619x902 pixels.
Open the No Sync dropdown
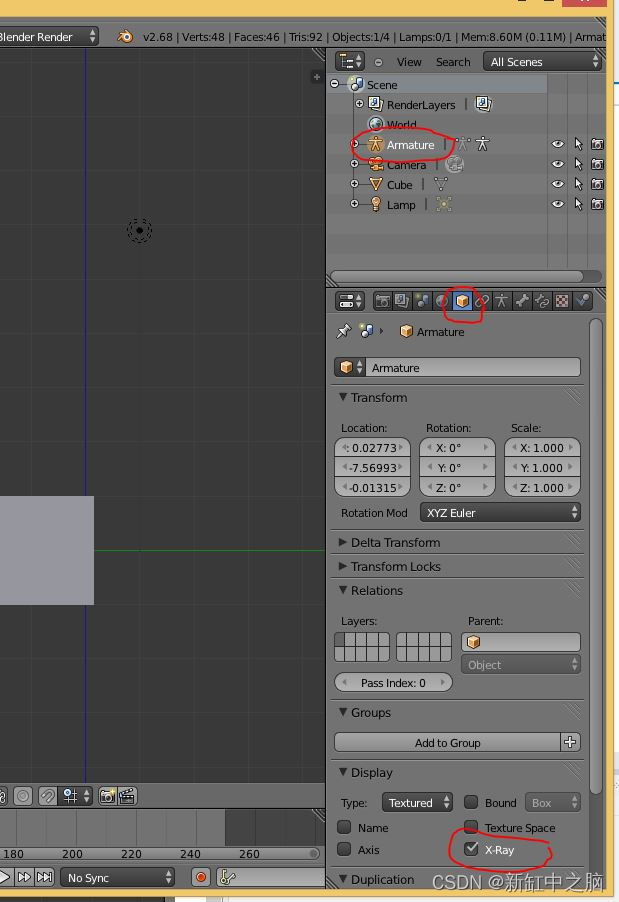click(x=117, y=877)
